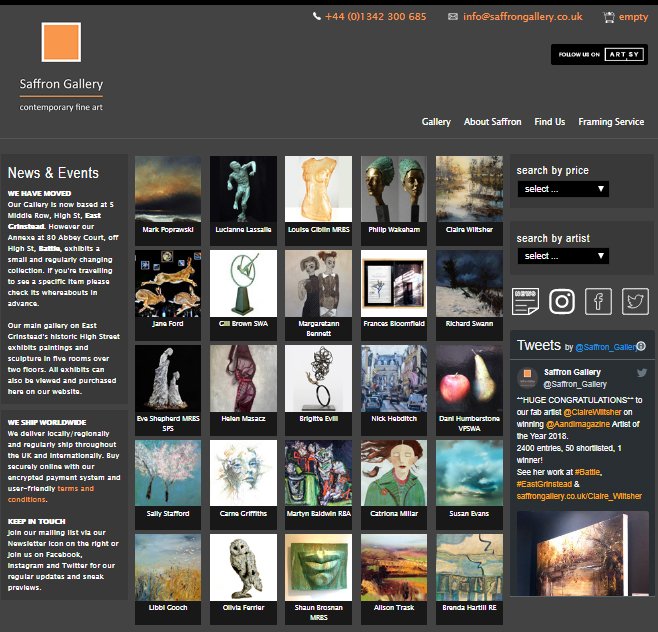
Task: Open the Catriona Millar portrait thumbnail
Action: (x=394, y=473)
